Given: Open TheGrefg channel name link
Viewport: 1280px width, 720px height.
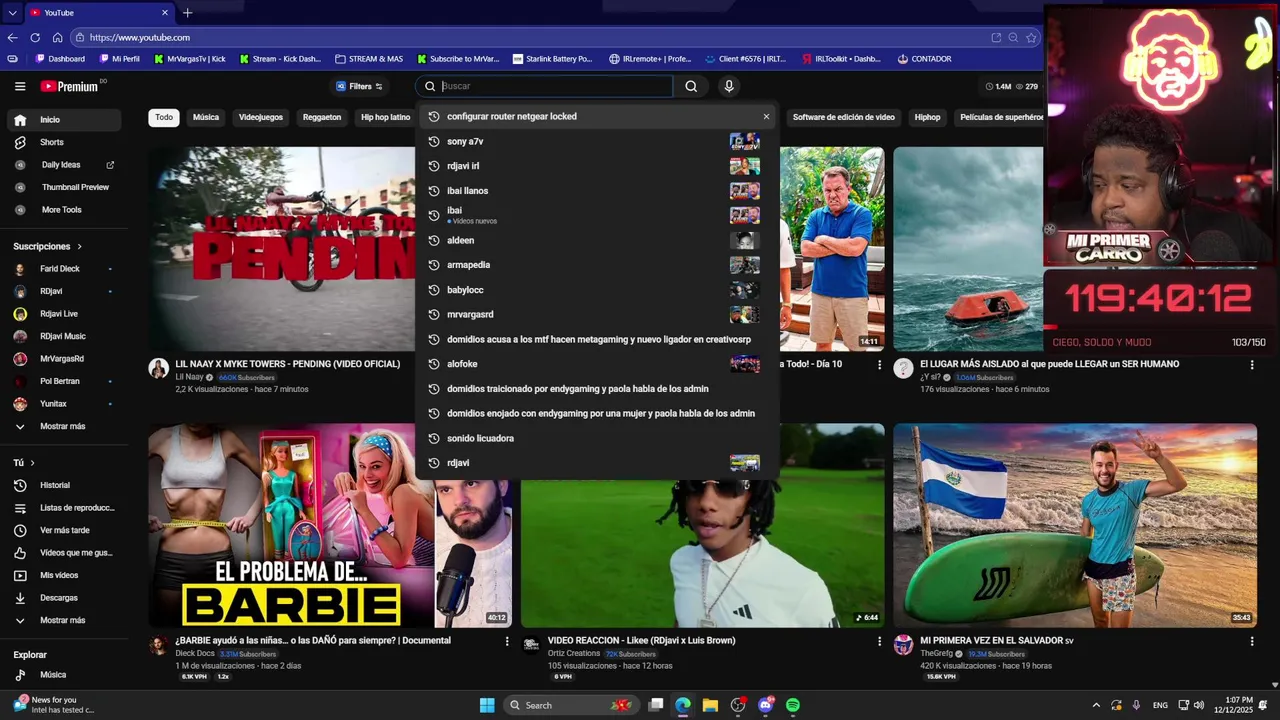Looking at the screenshot, I should tap(936, 654).
